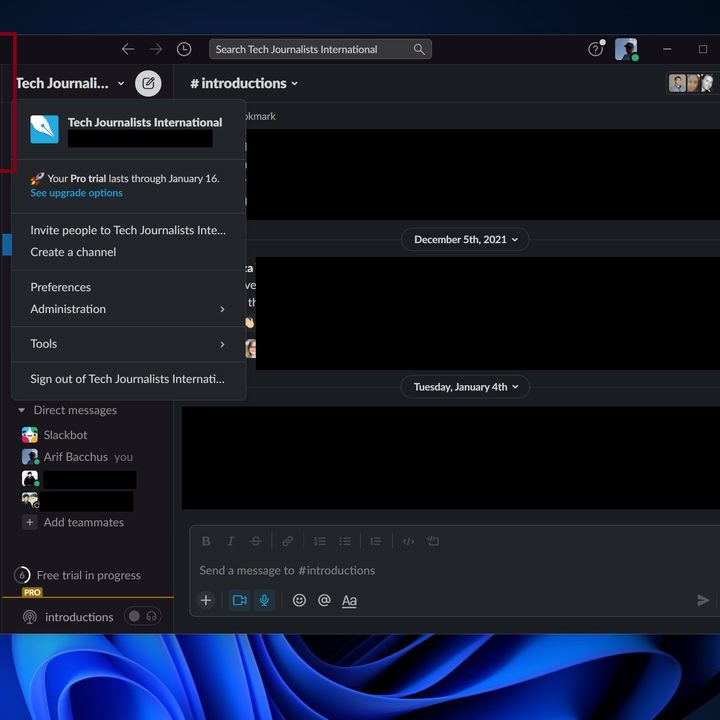
Task: Toggle the introductions huddle switch
Action: (x=142, y=616)
